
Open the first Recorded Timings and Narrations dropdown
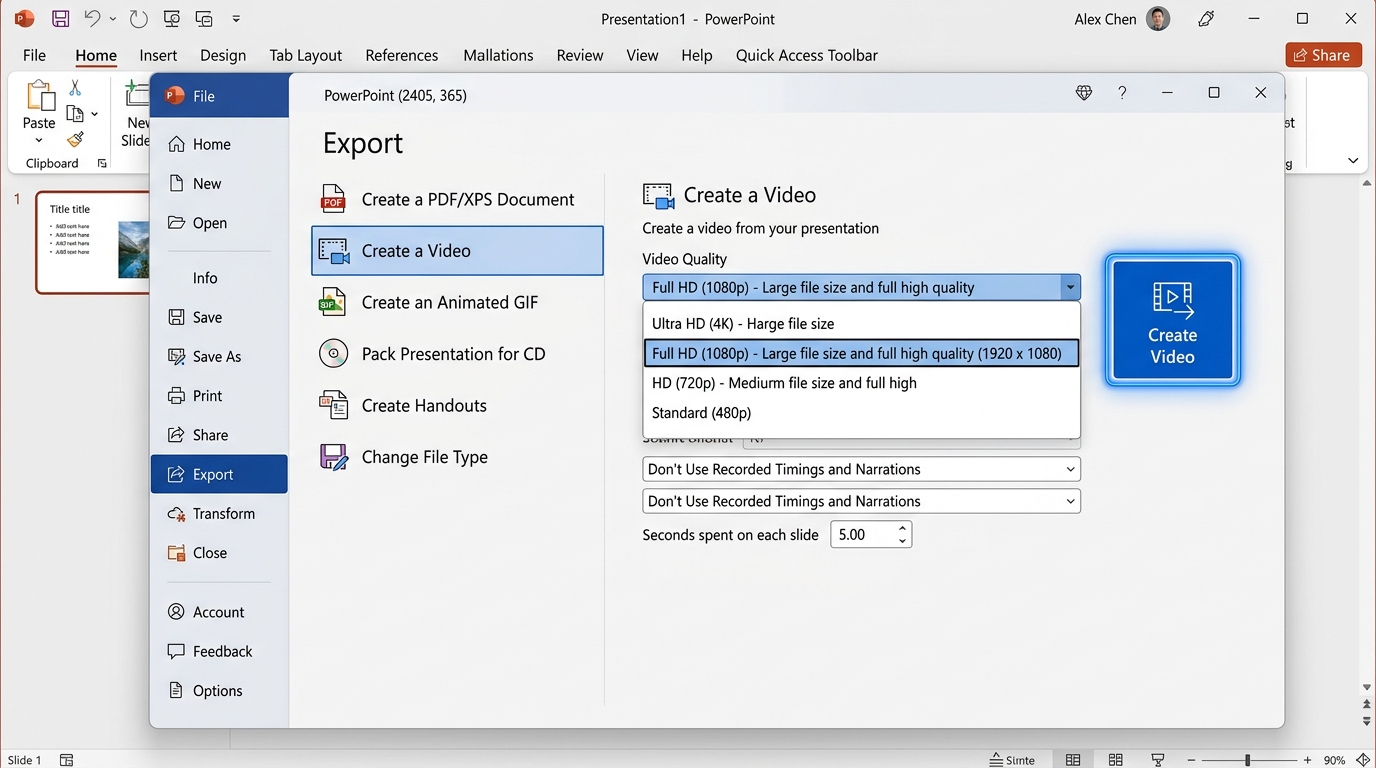861,469
